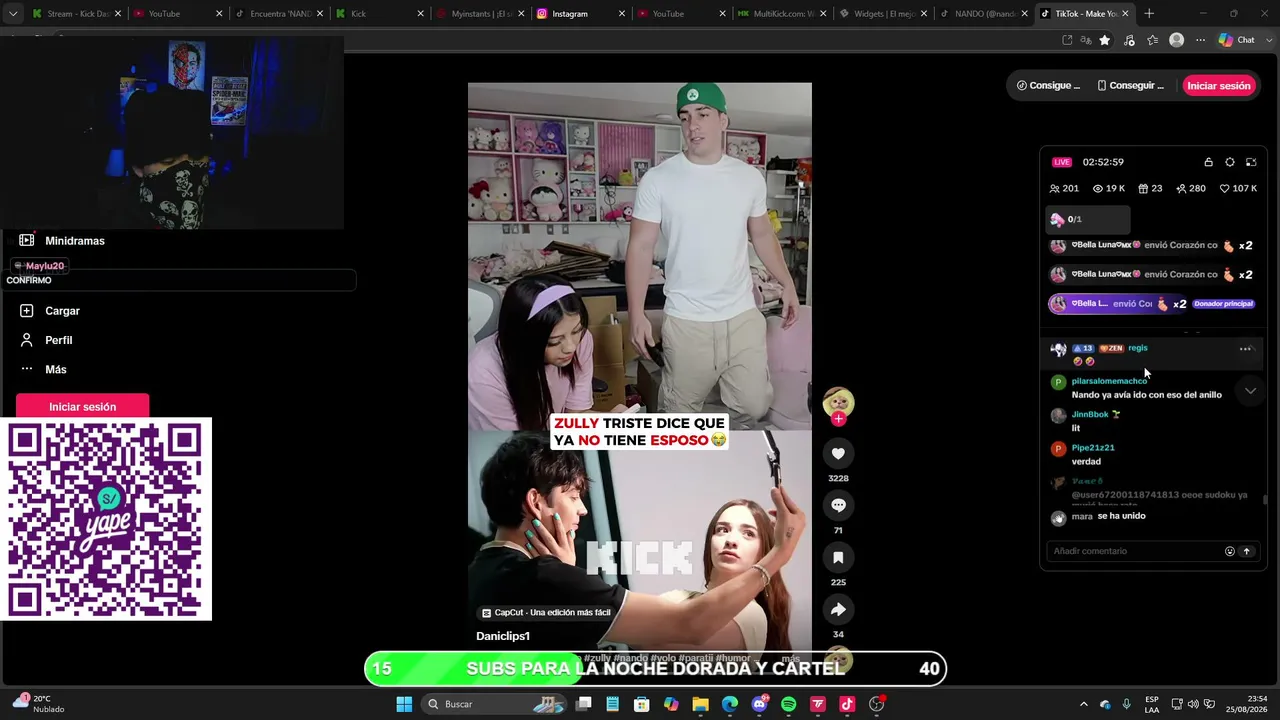Click the CapCut 'Una edición más fácil' label
Screen dimensions: 1280x720
coord(546,612)
